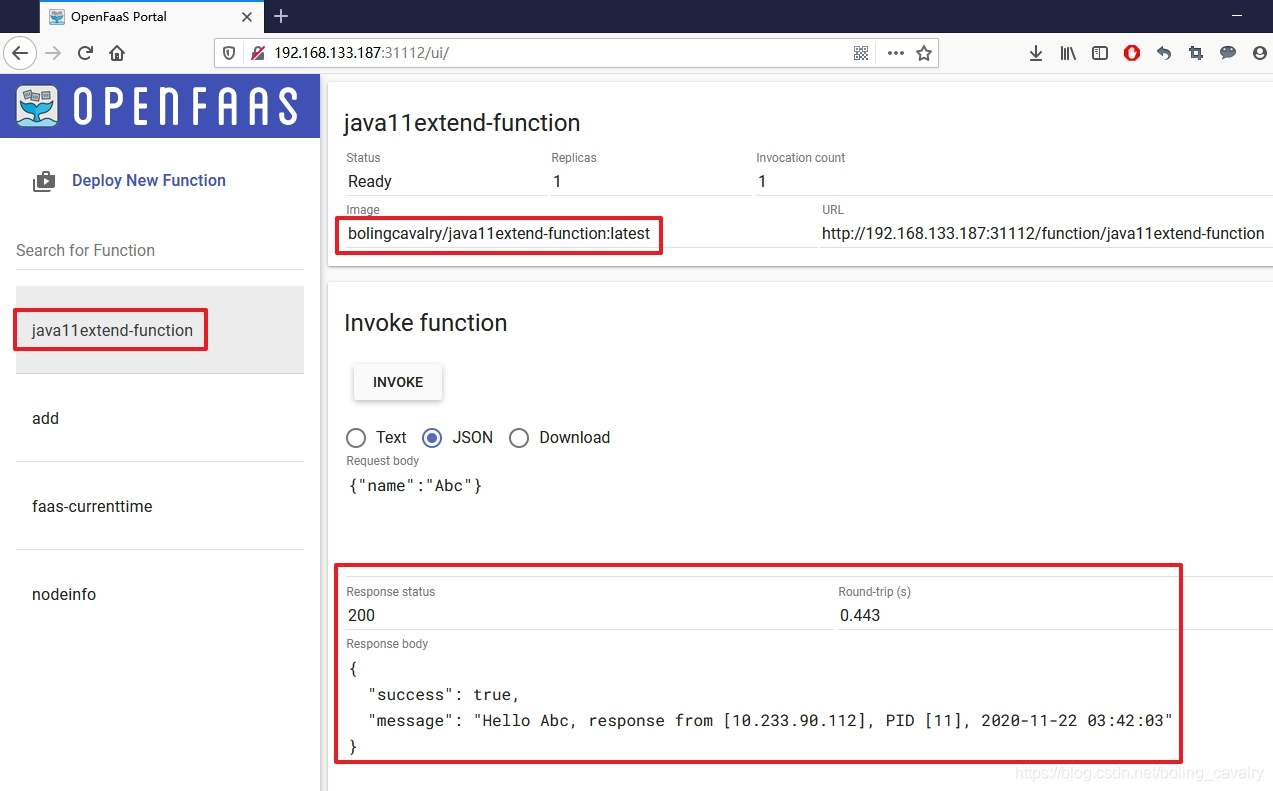The image size is (1273, 791).
Task: Select the JSON response radio button
Action: [432, 438]
